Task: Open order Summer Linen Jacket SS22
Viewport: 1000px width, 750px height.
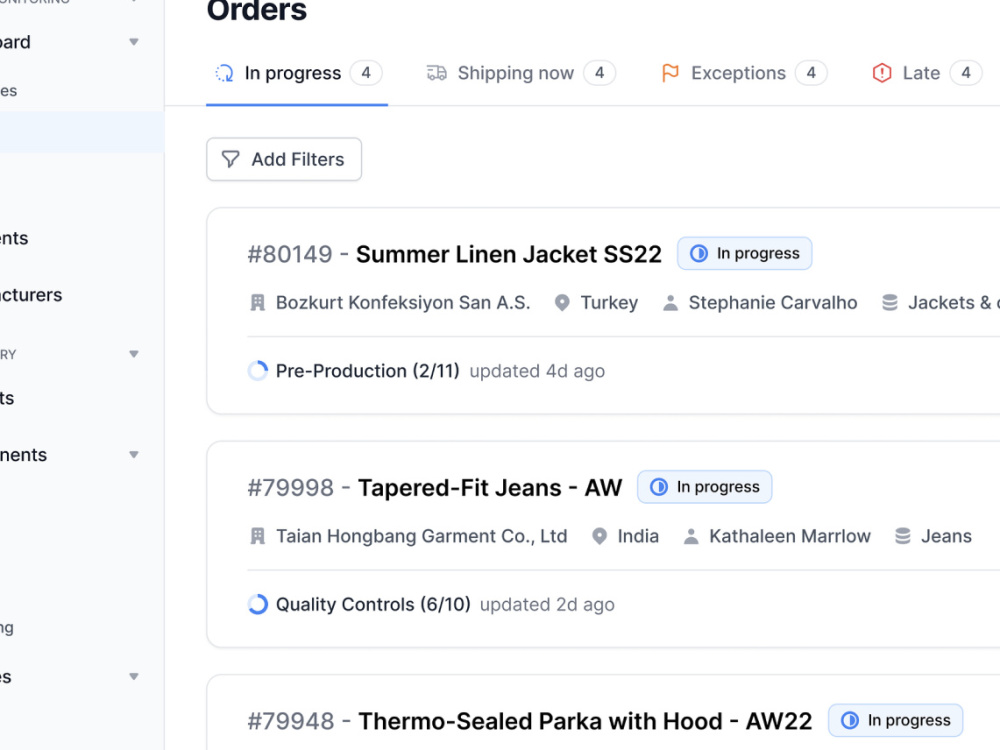Action: (509, 254)
